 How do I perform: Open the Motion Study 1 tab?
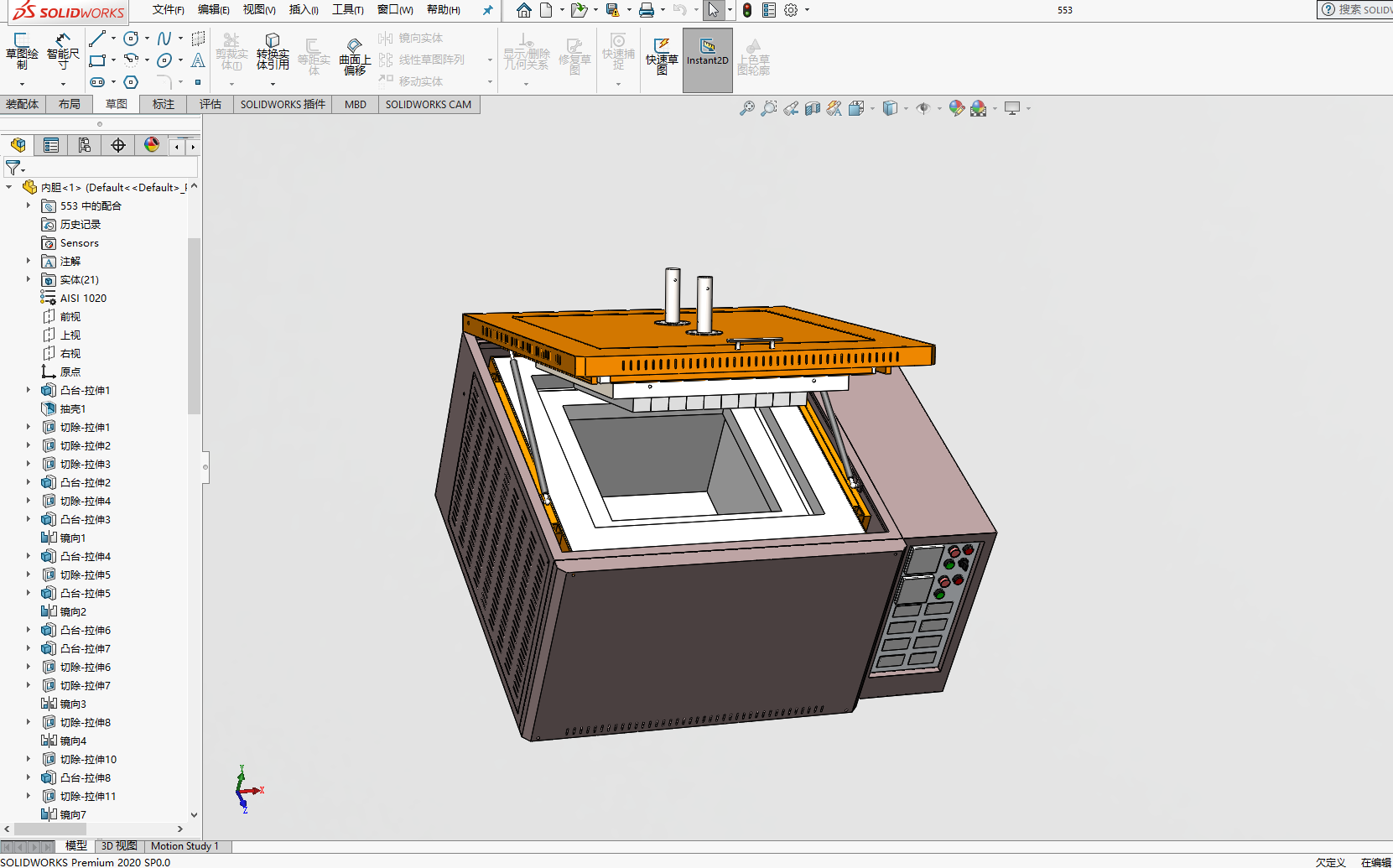click(185, 846)
